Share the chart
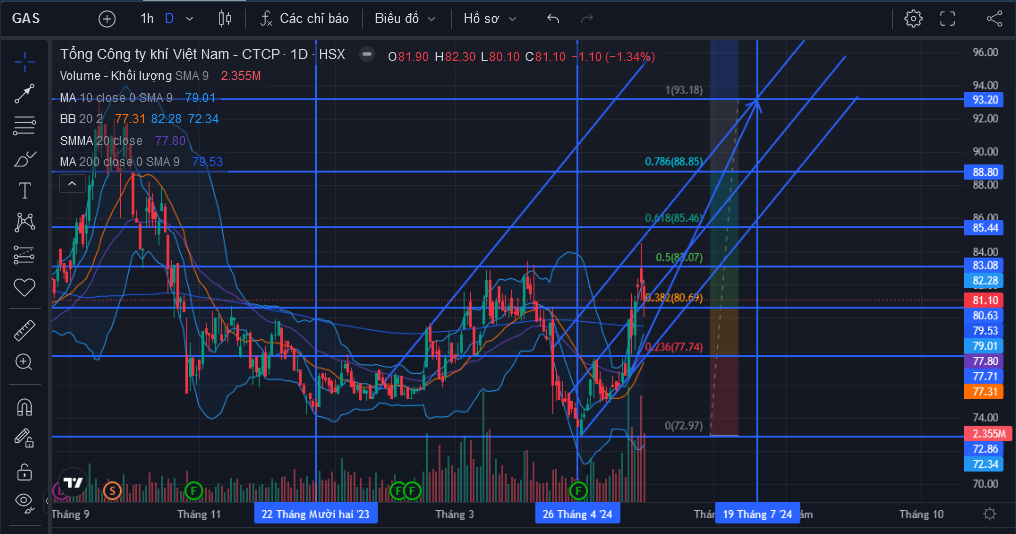Viewport: 1016px width, 534px height. [x=995, y=19]
